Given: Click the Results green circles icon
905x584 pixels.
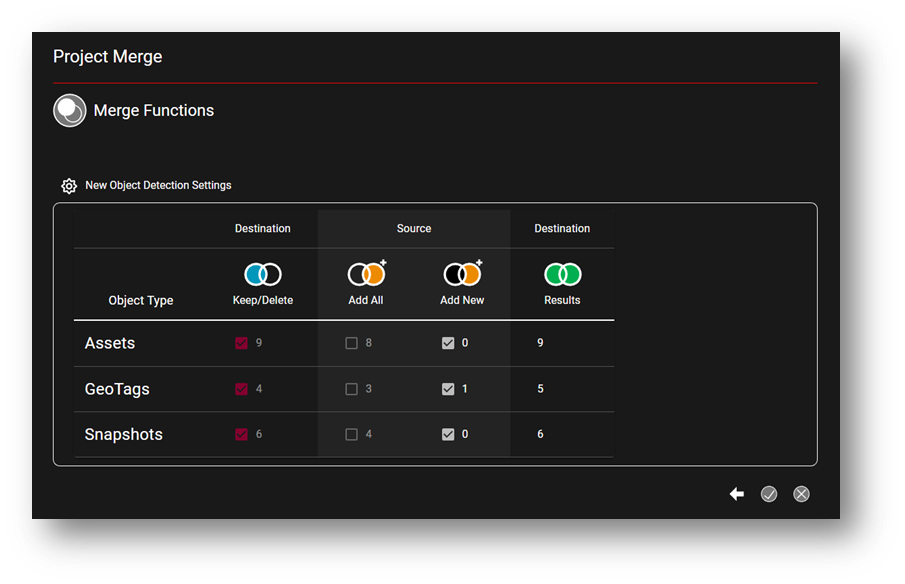Looking at the screenshot, I should (x=562, y=274).
